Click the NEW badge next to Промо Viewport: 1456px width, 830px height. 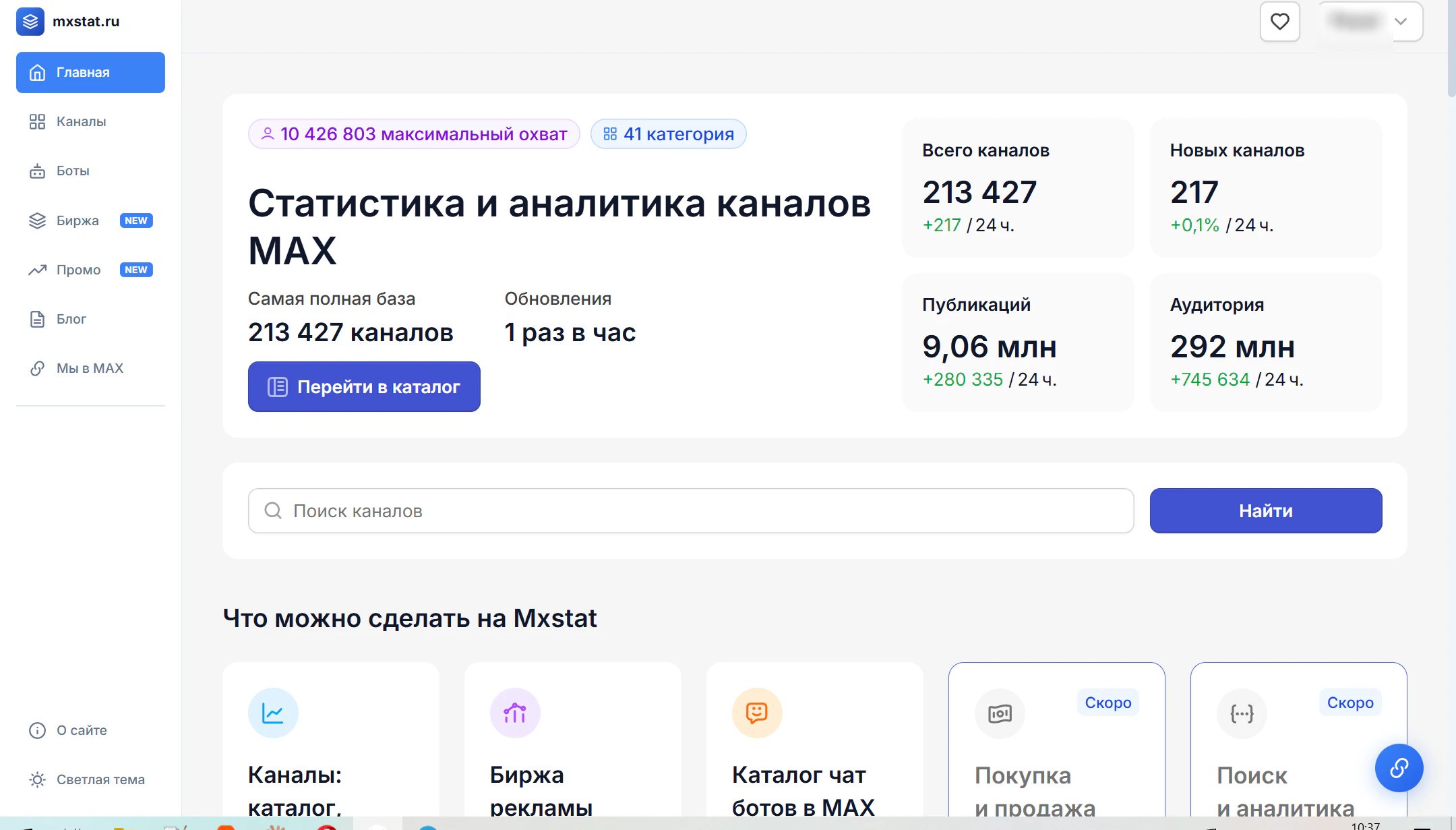tap(136, 270)
